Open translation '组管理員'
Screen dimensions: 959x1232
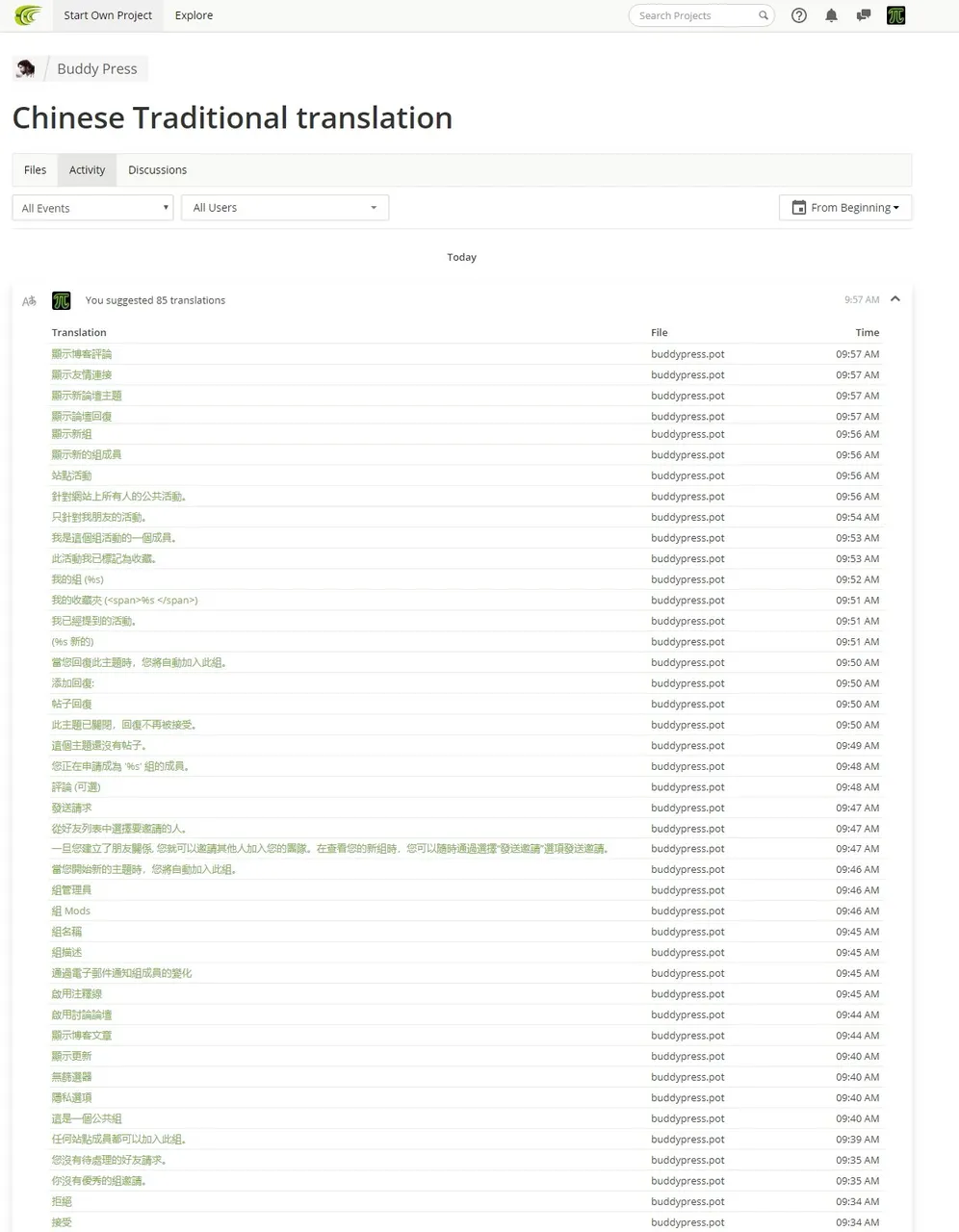[x=71, y=890]
